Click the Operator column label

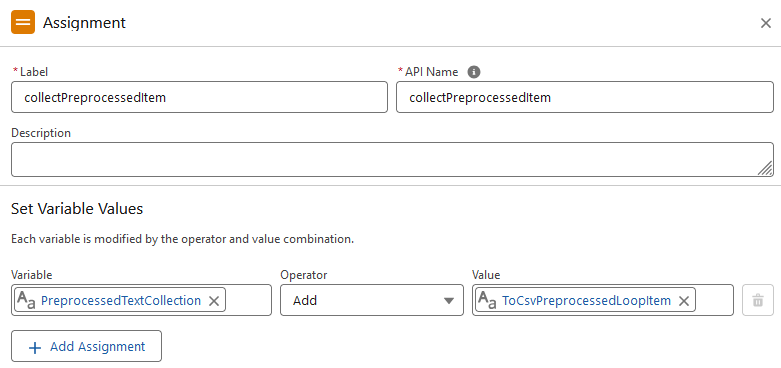point(303,275)
